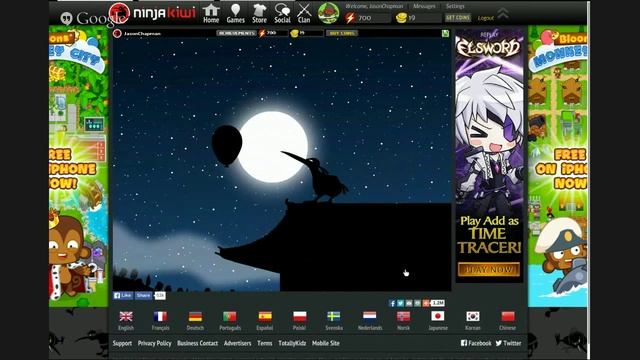Collapse the header with the double chevron
Viewport: 640px width, 360px height.
[x=503, y=13]
